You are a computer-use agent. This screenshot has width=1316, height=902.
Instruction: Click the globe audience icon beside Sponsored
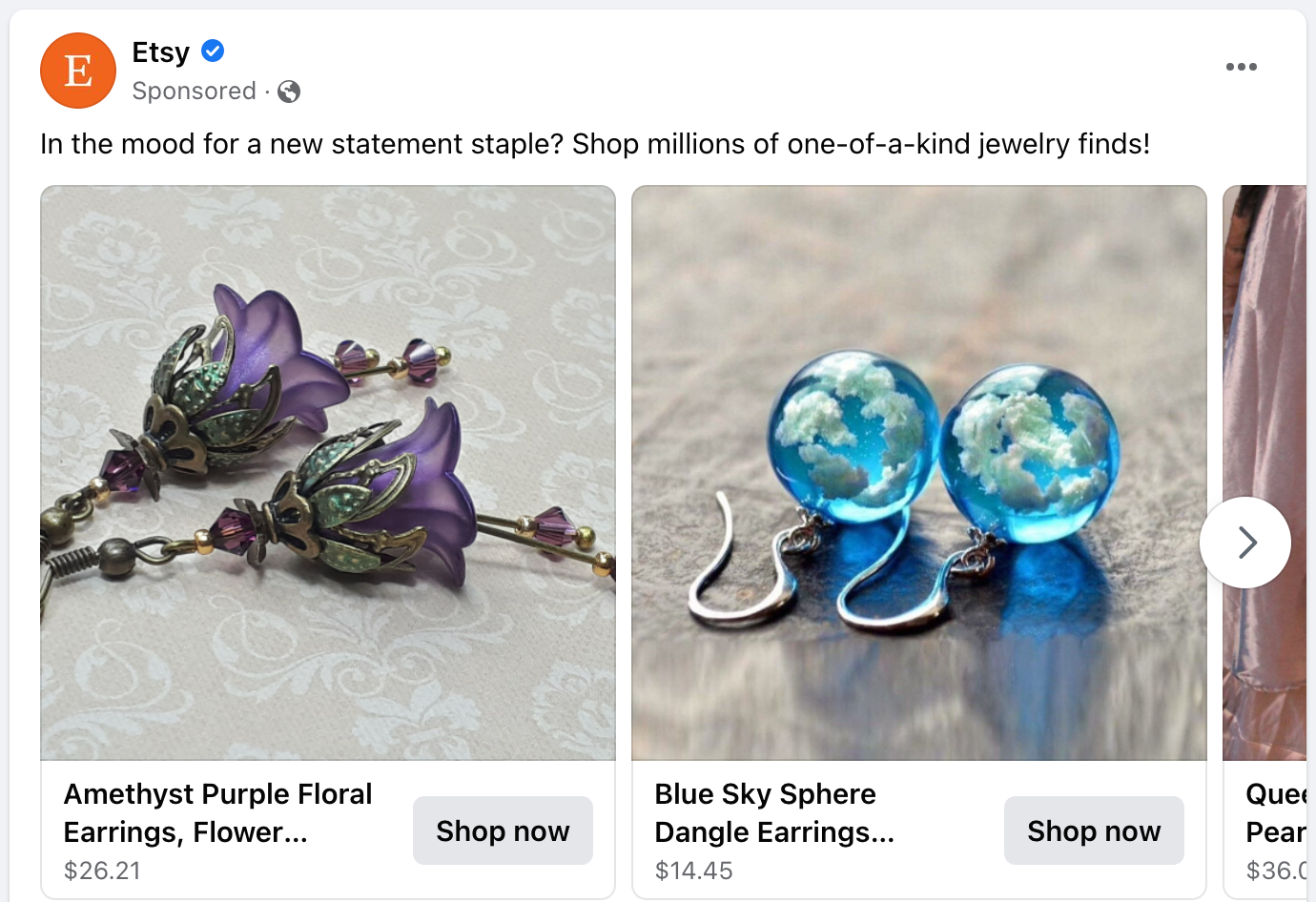pyautogui.click(x=287, y=91)
